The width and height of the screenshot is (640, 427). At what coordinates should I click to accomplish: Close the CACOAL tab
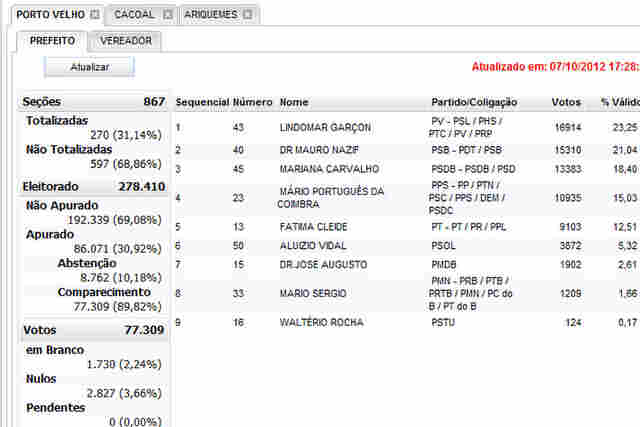click(167, 15)
